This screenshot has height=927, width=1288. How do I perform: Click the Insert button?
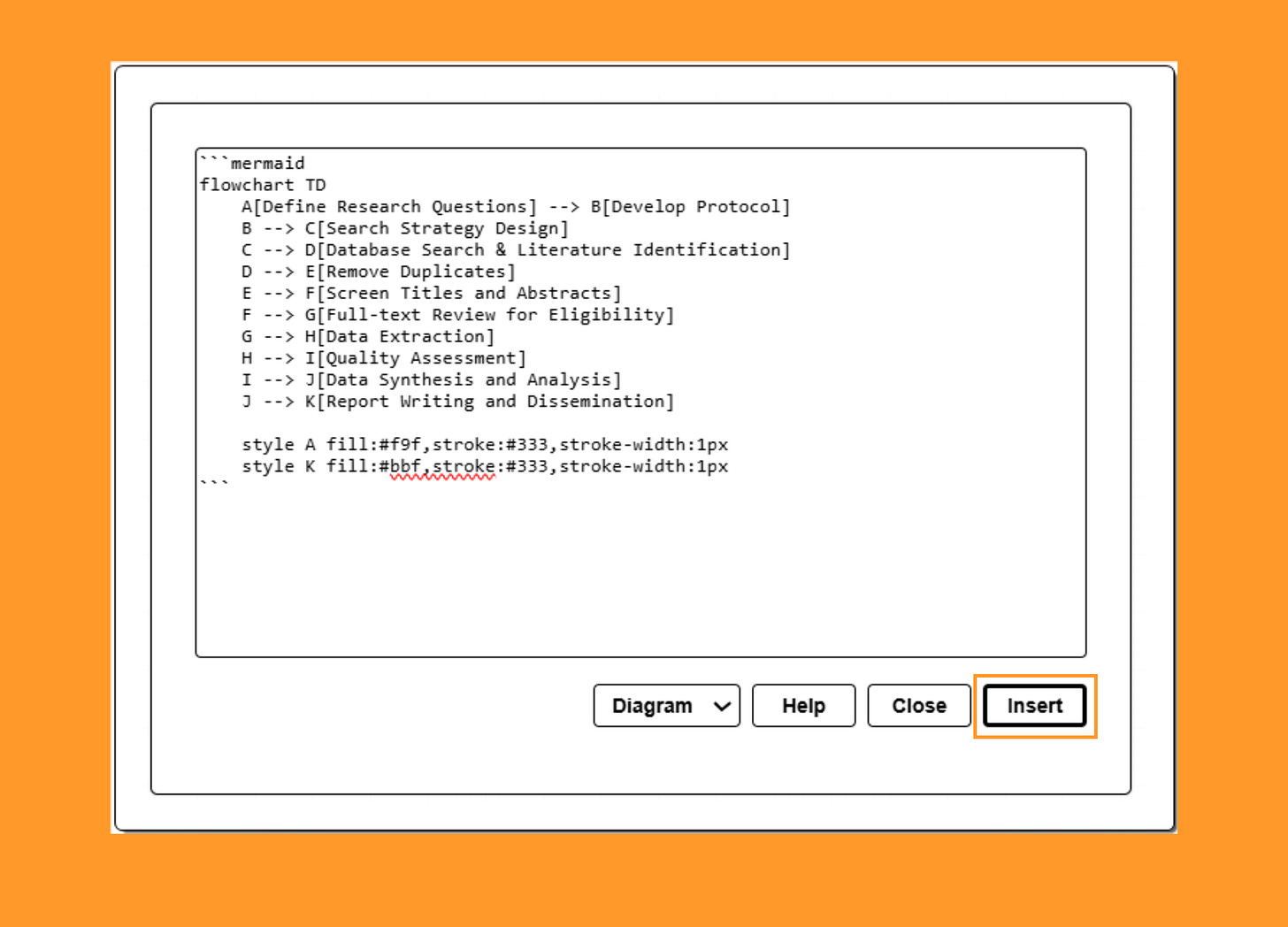point(1034,706)
